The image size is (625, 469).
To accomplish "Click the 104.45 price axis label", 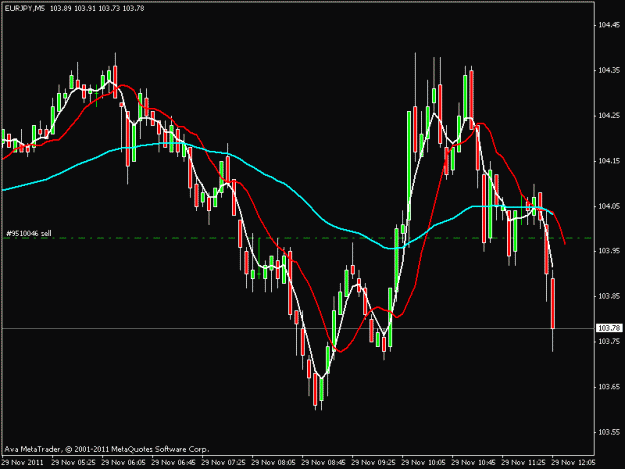I will click(609, 25).
